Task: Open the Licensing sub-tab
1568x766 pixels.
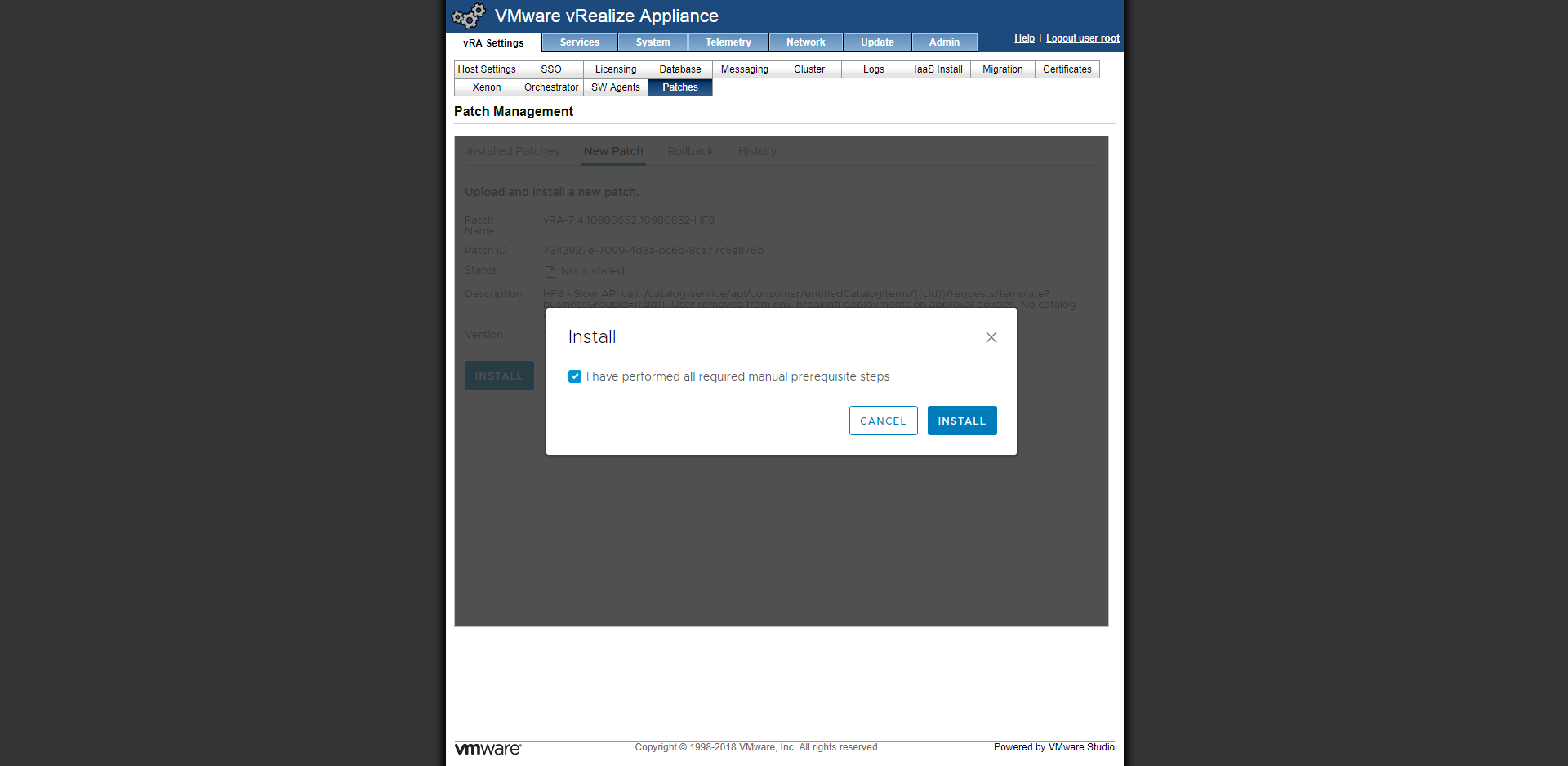Action: [616, 69]
